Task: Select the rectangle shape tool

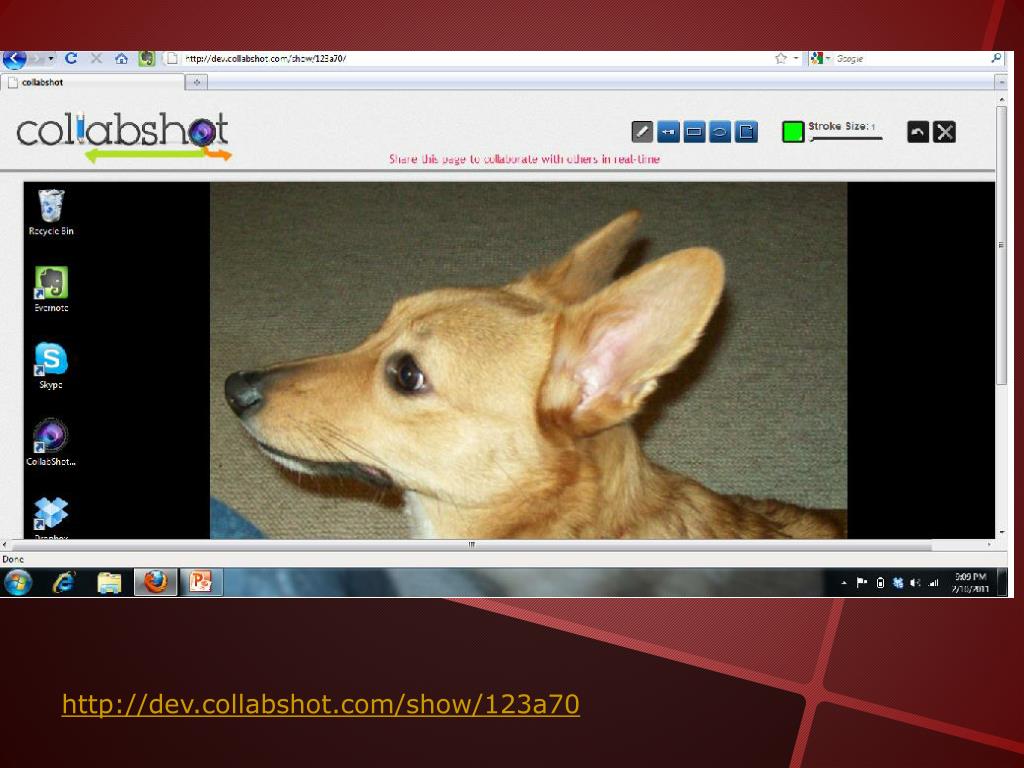Action: tap(694, 132)
